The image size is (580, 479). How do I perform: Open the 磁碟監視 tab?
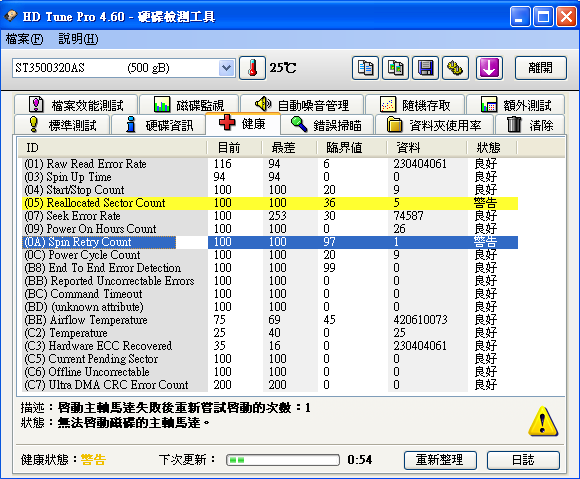click(x=189, y=105)
